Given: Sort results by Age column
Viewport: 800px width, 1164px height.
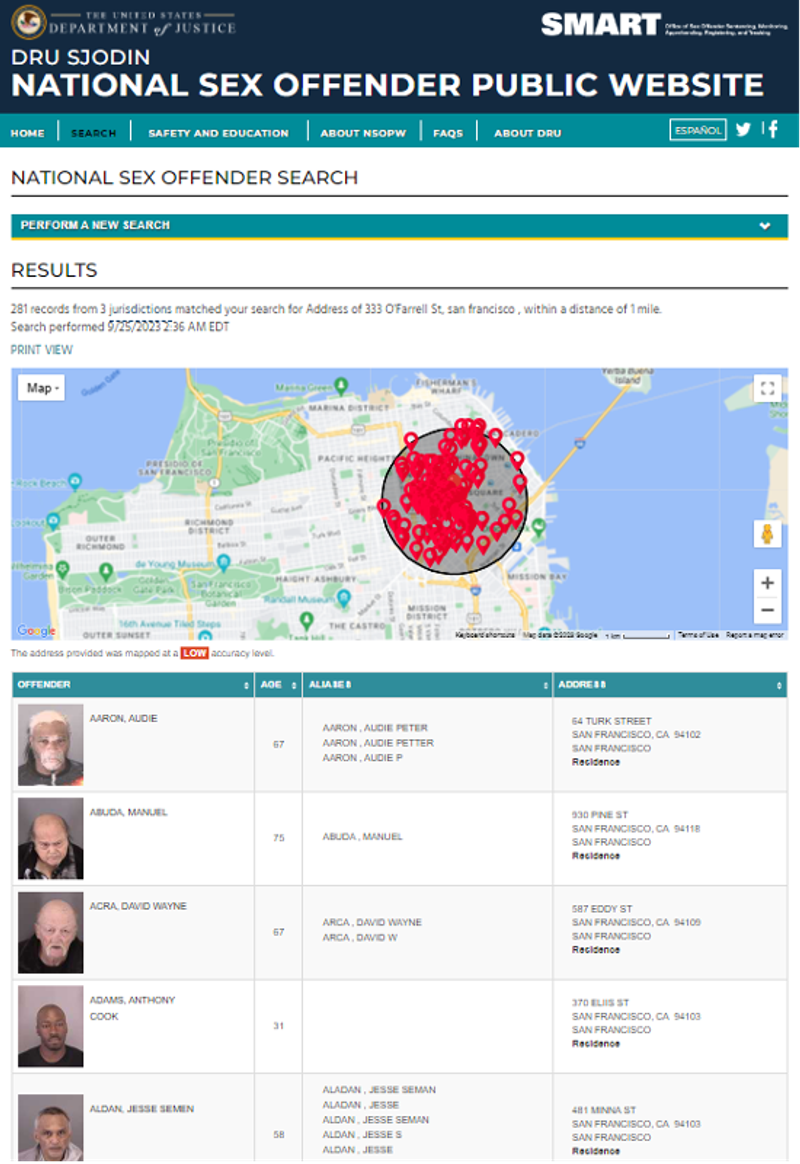Looking at the screenshot, I should pos(278,684).
